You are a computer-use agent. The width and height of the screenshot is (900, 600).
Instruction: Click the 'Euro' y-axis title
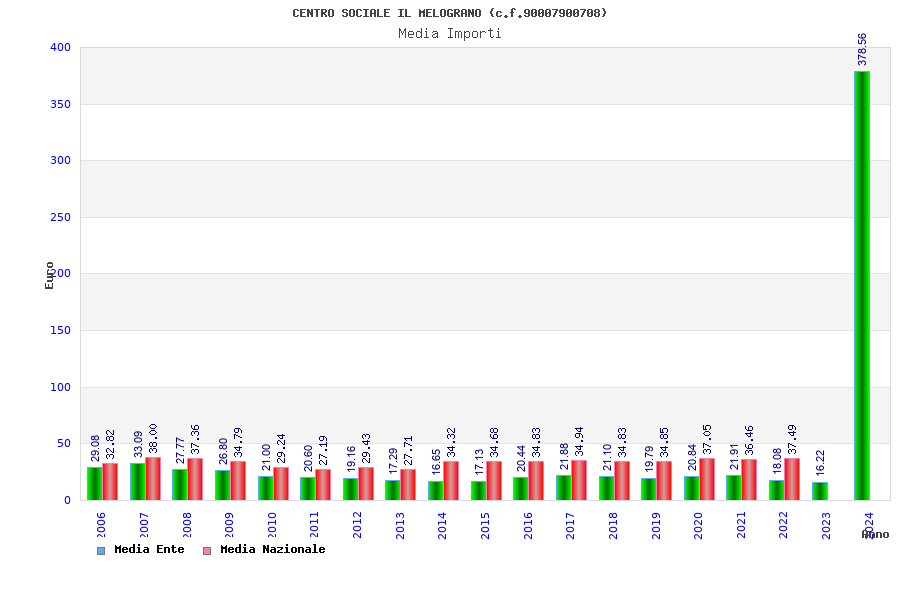49,276
